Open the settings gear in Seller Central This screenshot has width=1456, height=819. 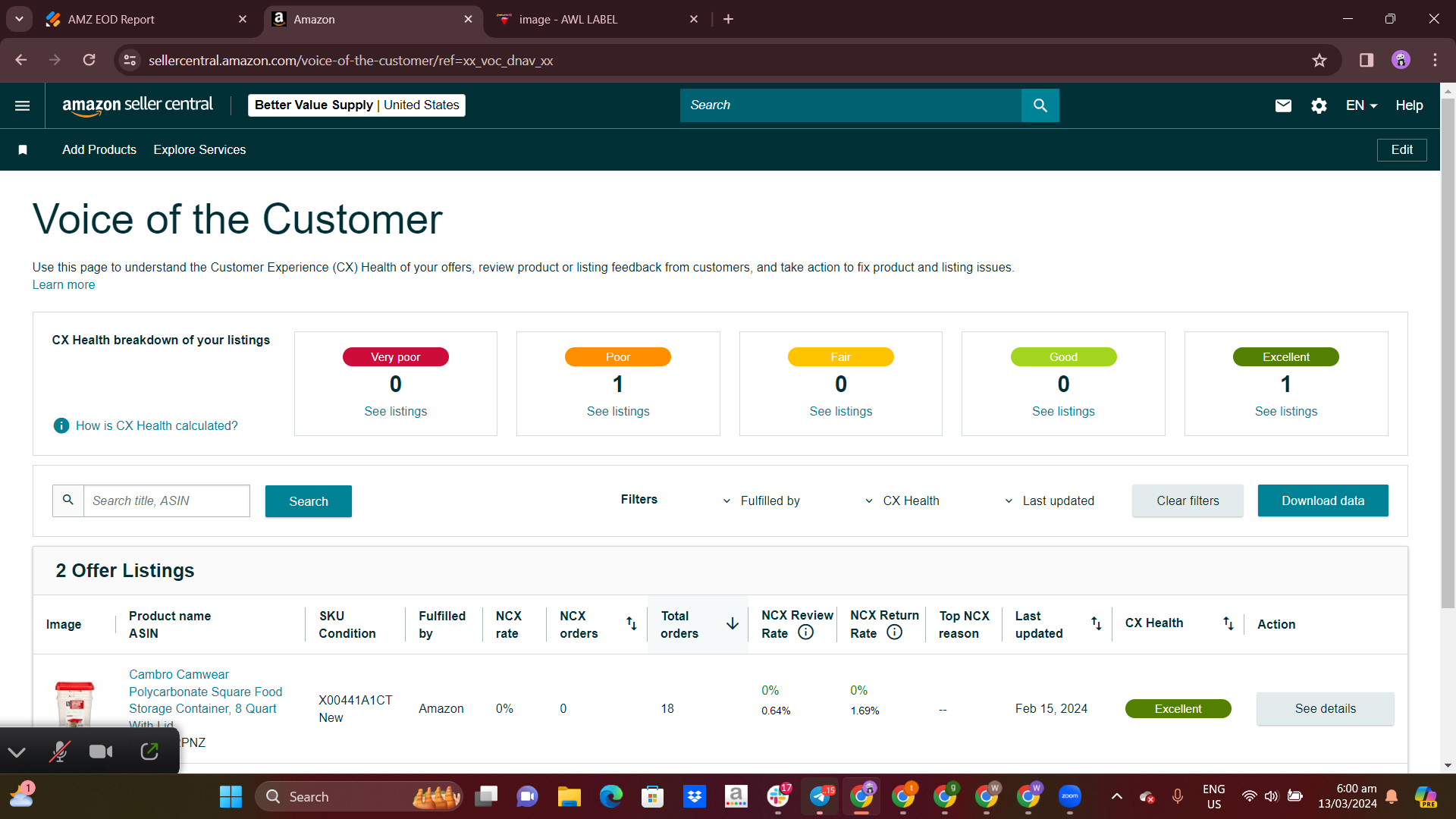click(1319, 105)
